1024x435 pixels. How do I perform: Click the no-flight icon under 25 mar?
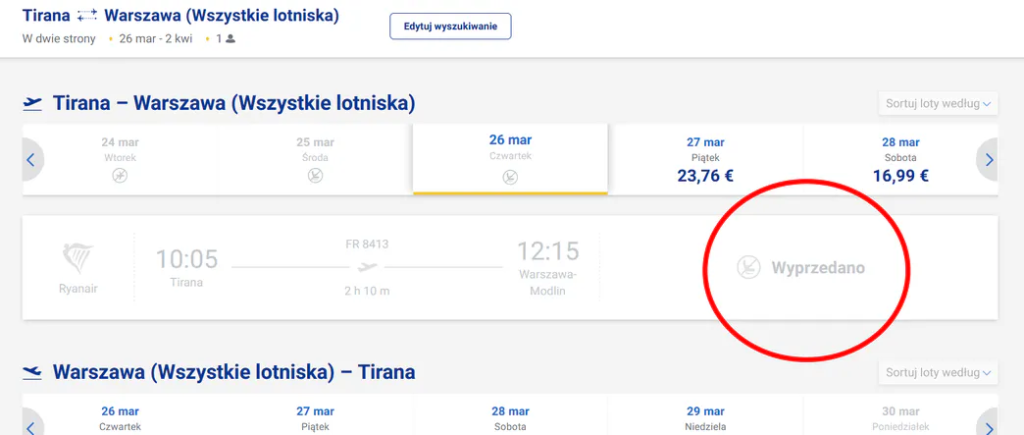[315, 176]
